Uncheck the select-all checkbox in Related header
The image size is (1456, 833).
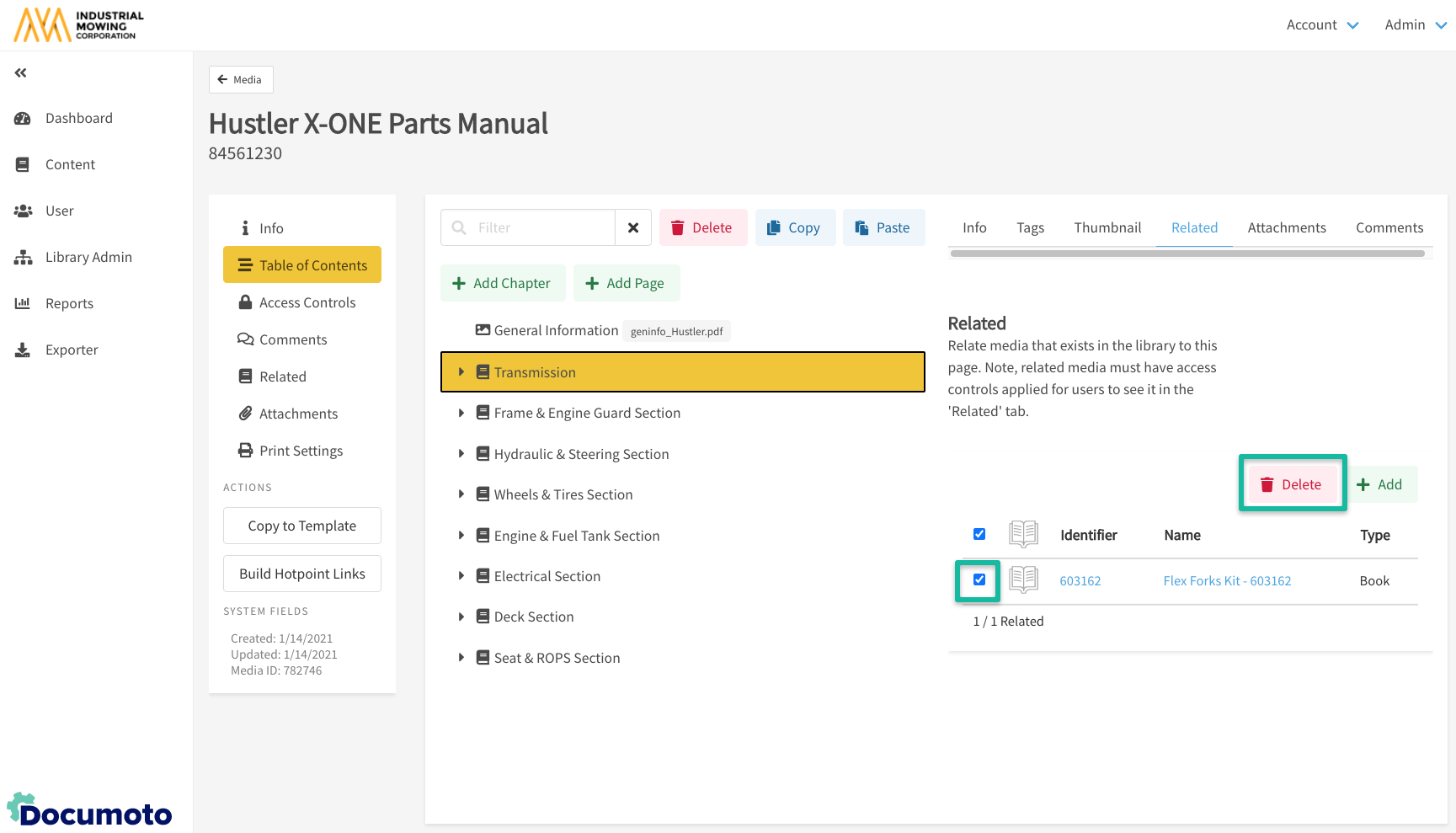[x=979, y=534]
